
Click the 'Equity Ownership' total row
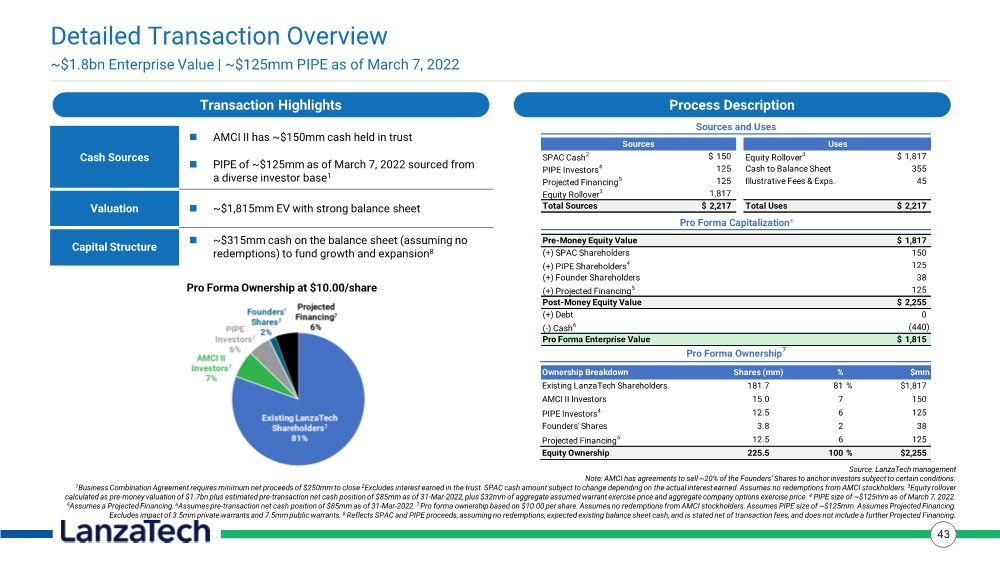point(735,453)
